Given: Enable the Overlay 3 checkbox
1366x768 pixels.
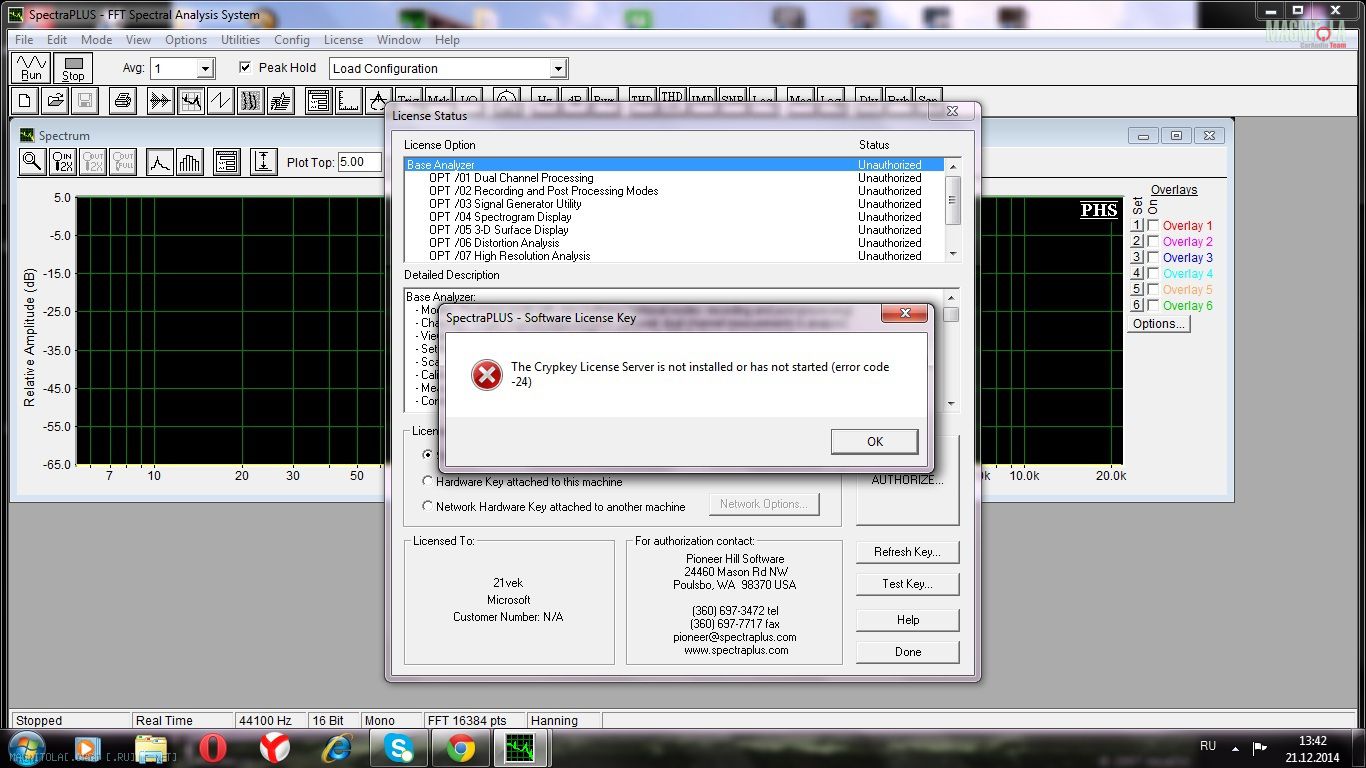Looking at the screenshot, I should tap(1153, 258).
